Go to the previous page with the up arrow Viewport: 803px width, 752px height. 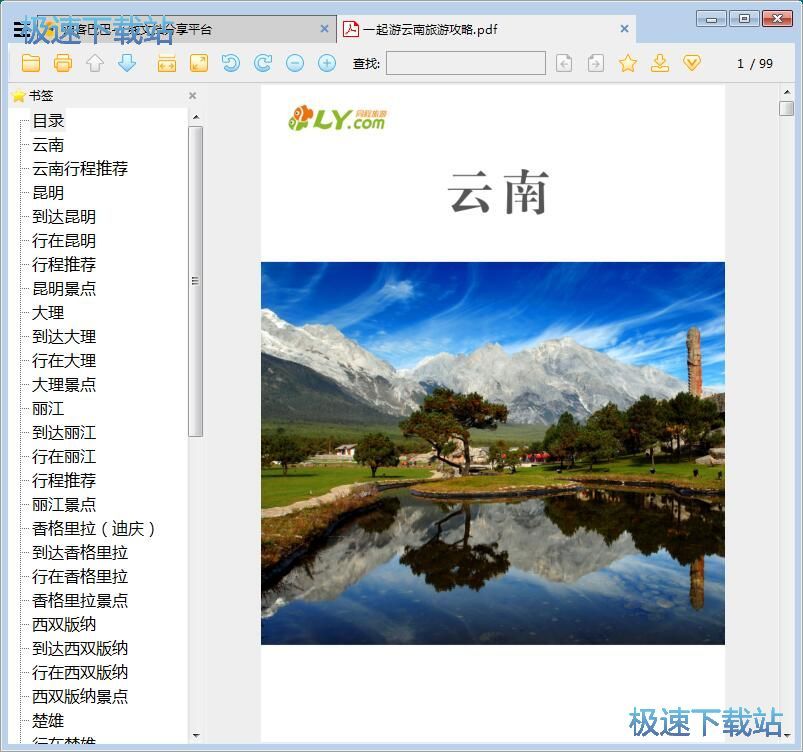(94, 63)
